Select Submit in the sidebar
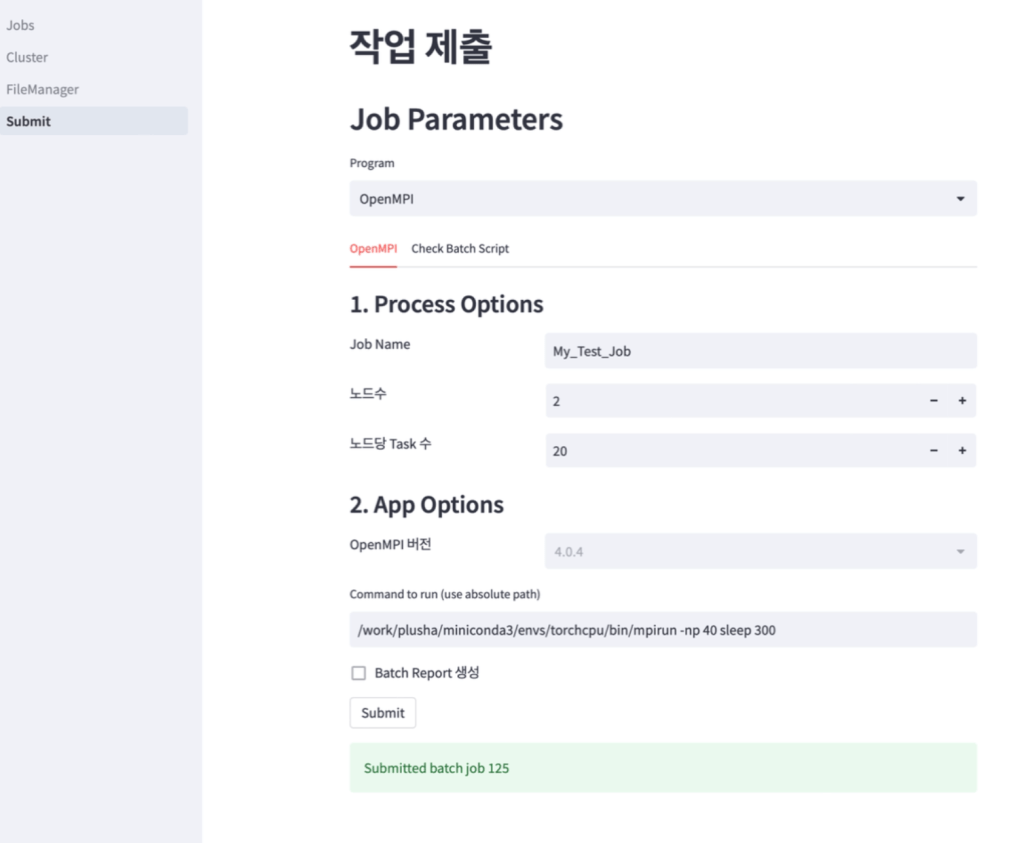Viewport: 1024px width, 843px height. (28, 121)
